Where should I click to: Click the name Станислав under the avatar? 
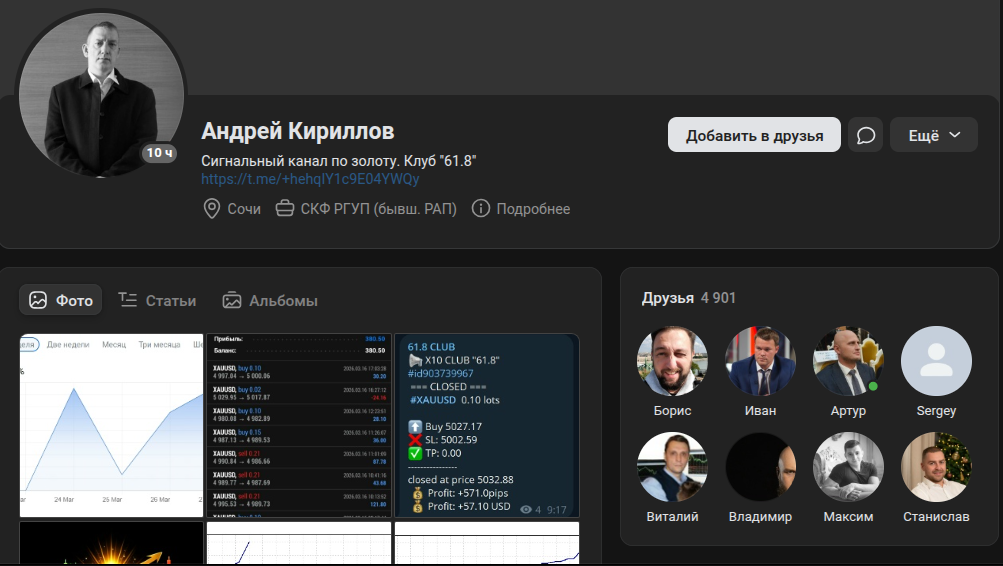(x=936, y=517)
